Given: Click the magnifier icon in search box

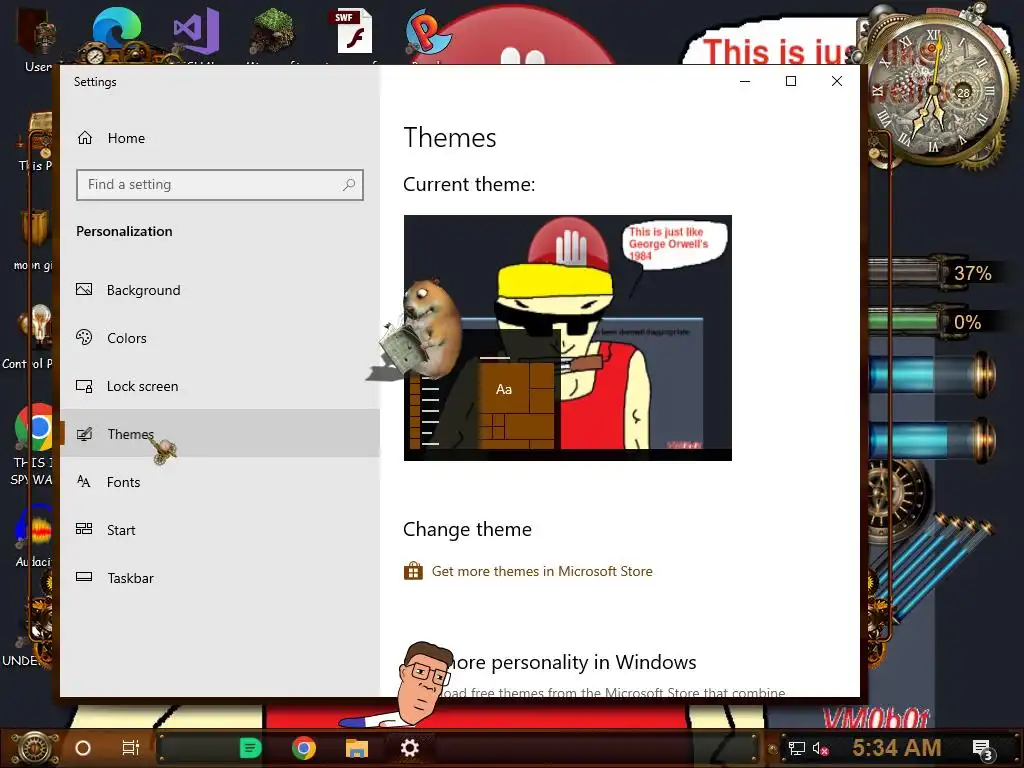Looking at the screenshot, I should click(x=349, y=185).
